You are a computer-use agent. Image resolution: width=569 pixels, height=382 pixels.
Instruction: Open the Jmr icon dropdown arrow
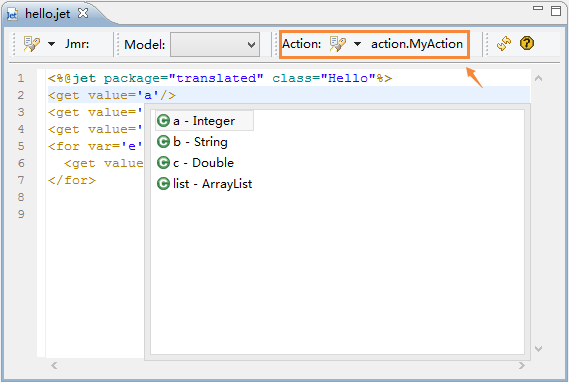point(51,44)
